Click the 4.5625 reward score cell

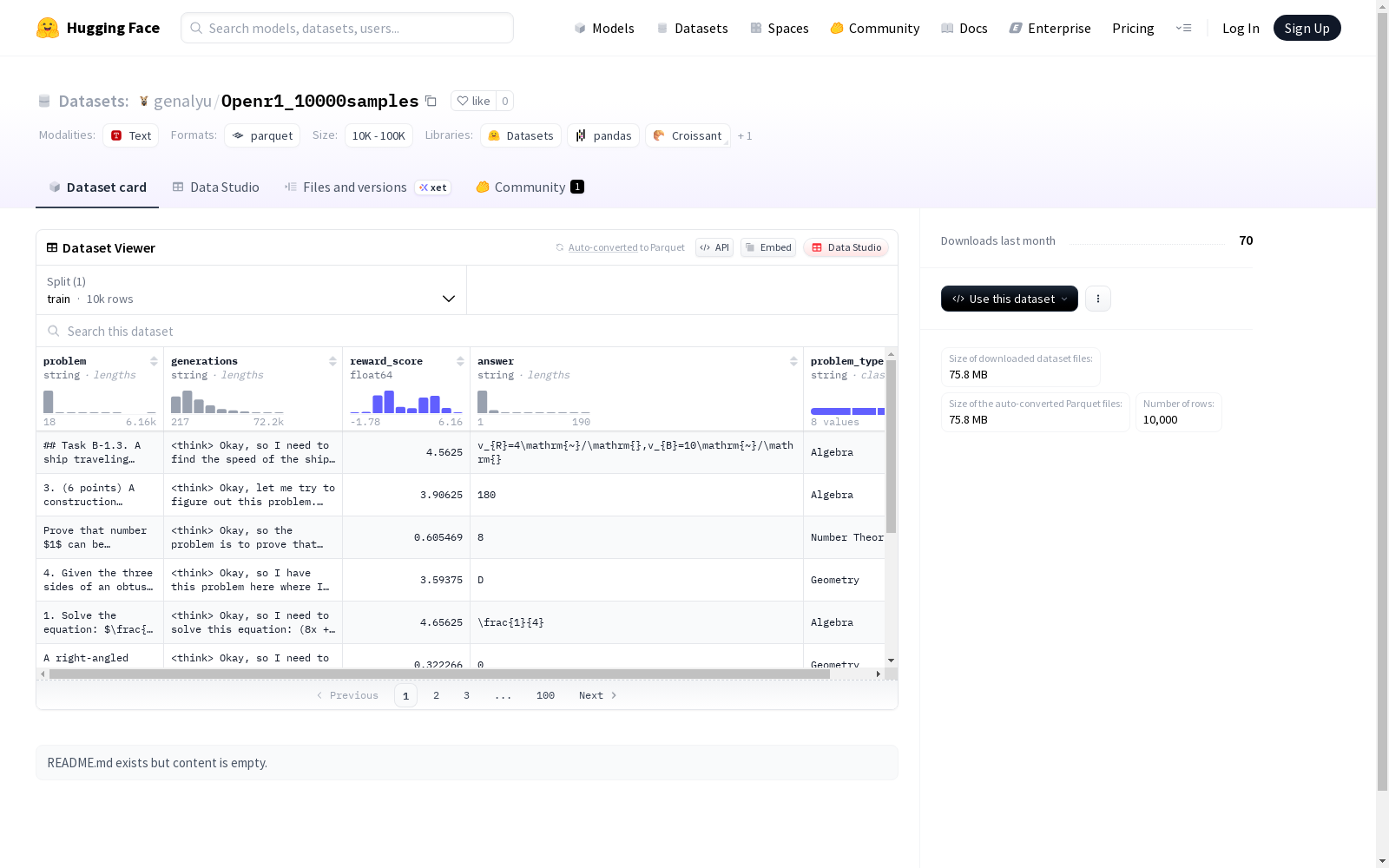[x=406, y=452]
